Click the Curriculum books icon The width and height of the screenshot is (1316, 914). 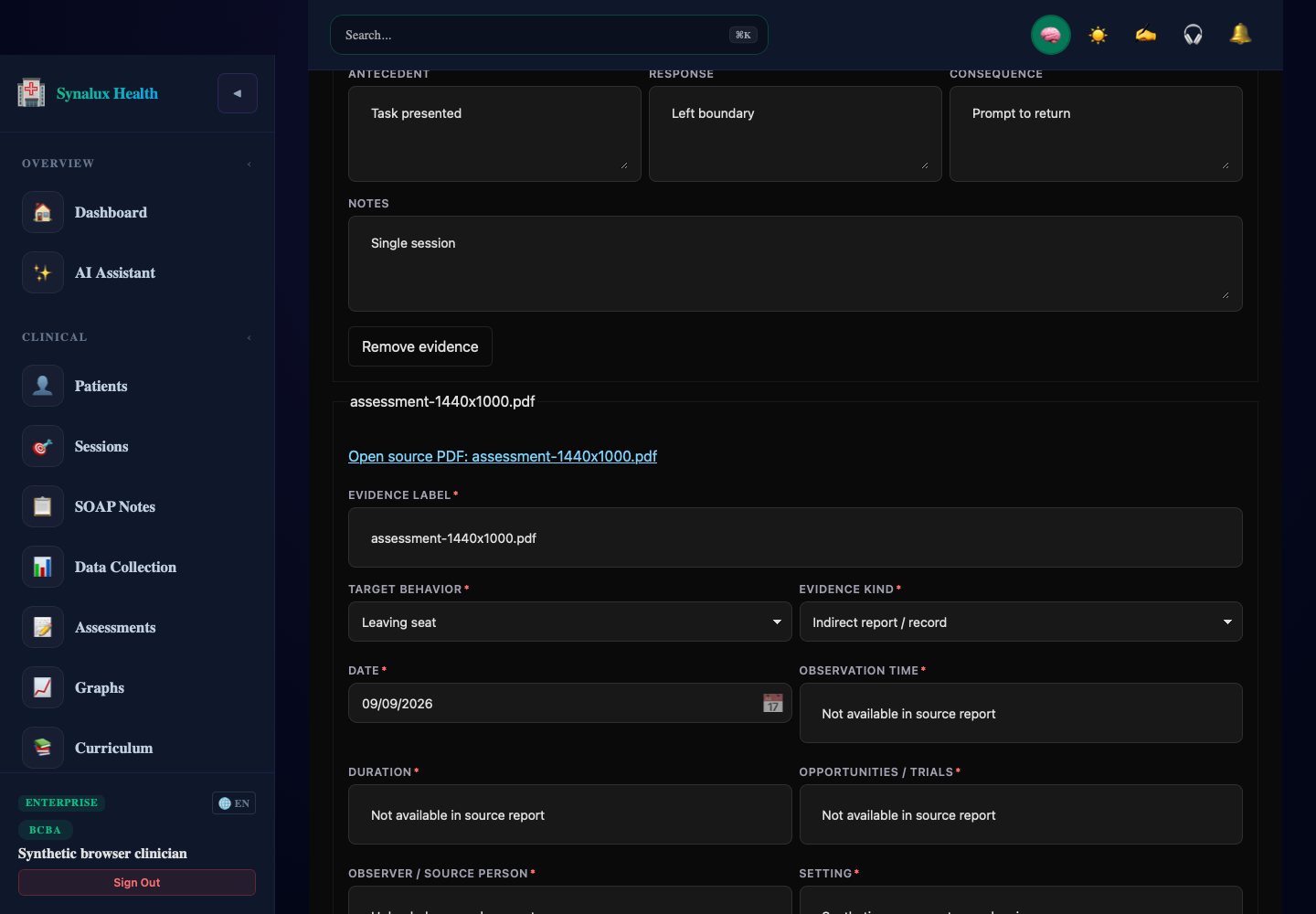43,748
